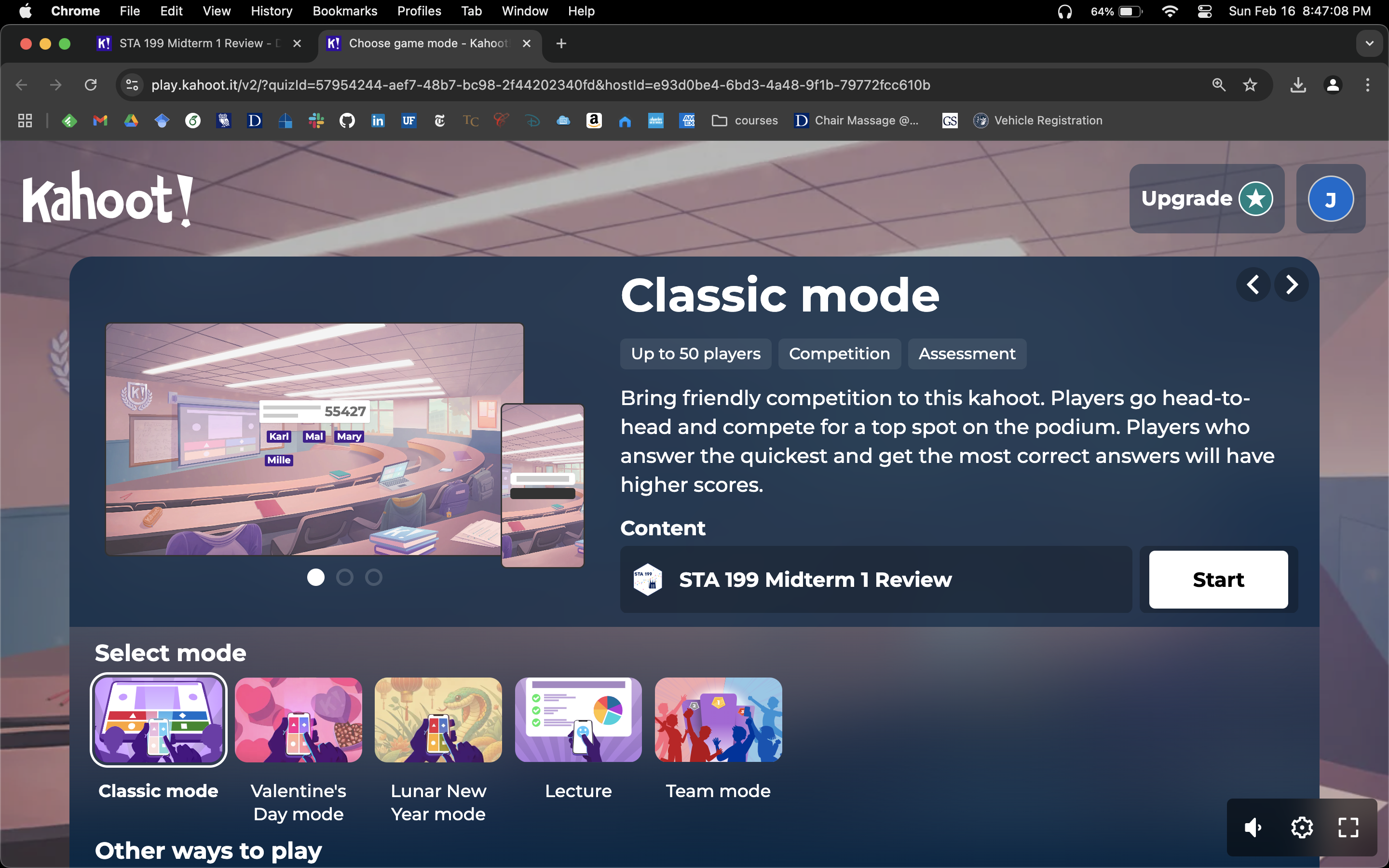Zoom the page via magnifier icon

[1219, 85]
